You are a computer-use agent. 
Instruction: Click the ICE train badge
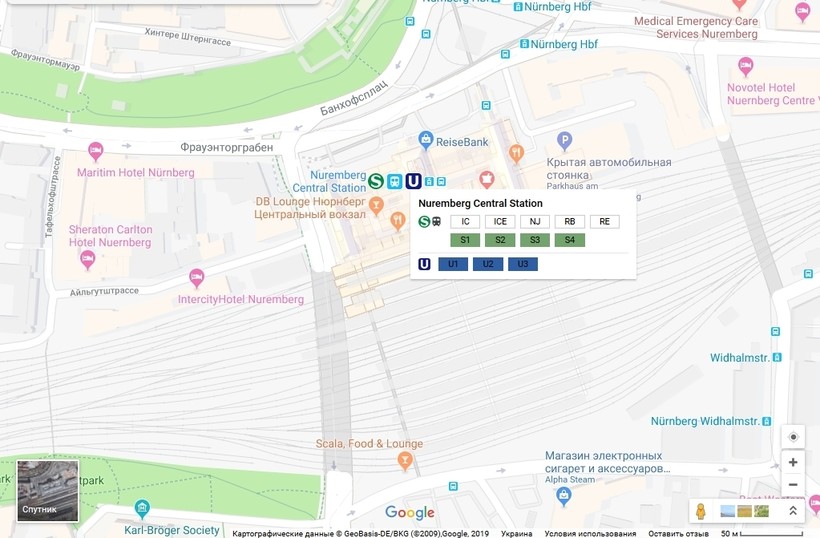pyautogui.click(x=500, y=222)
